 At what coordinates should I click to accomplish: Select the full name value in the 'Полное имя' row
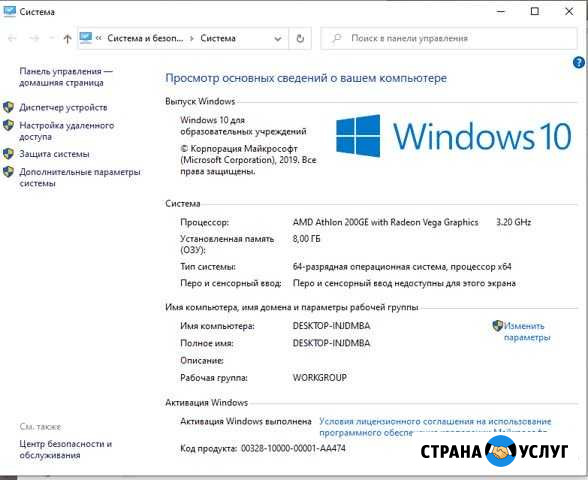(x=331, y=343)
